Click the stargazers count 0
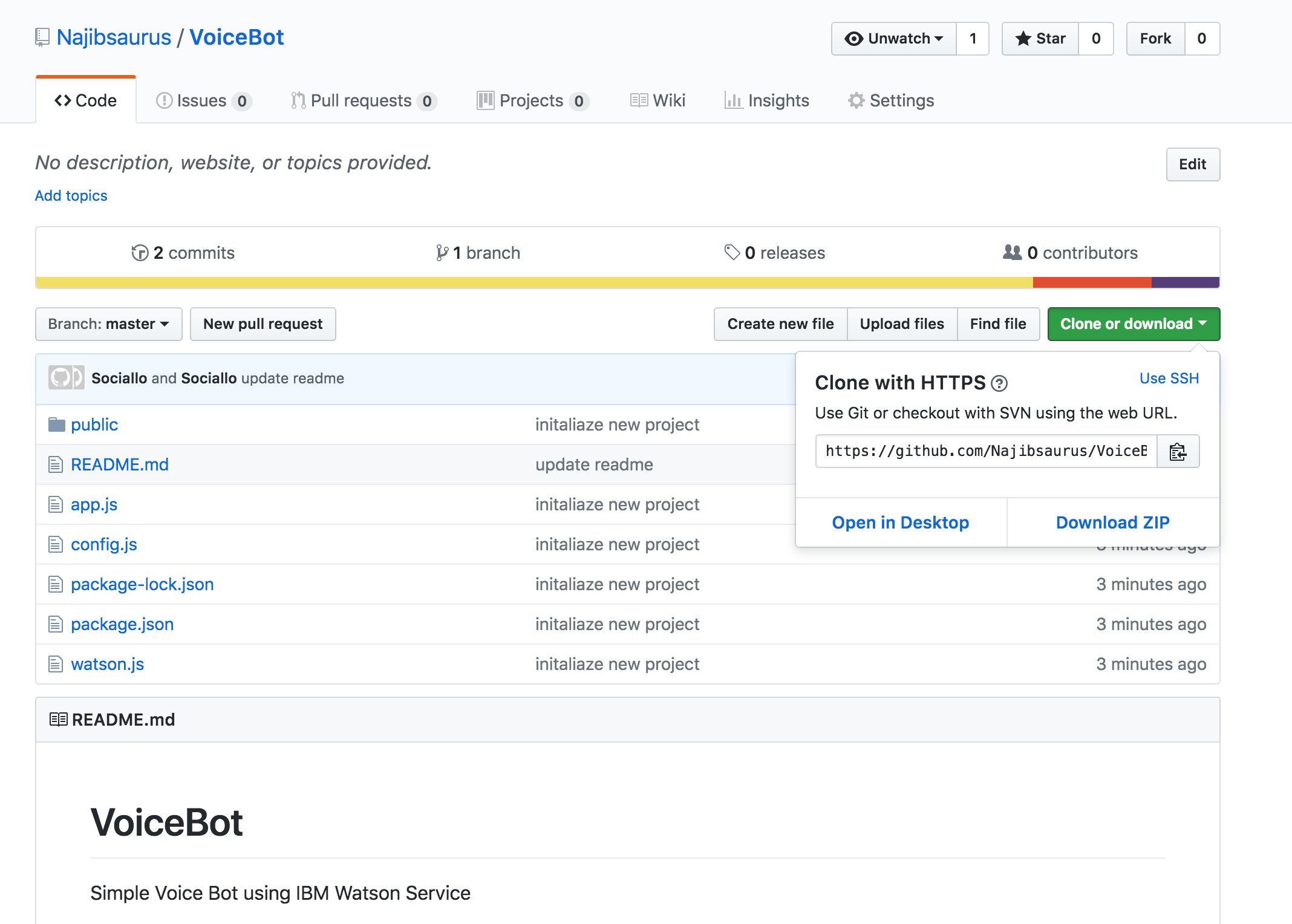The width and height of the screenshot is (1292, 924). point(1096,39)
